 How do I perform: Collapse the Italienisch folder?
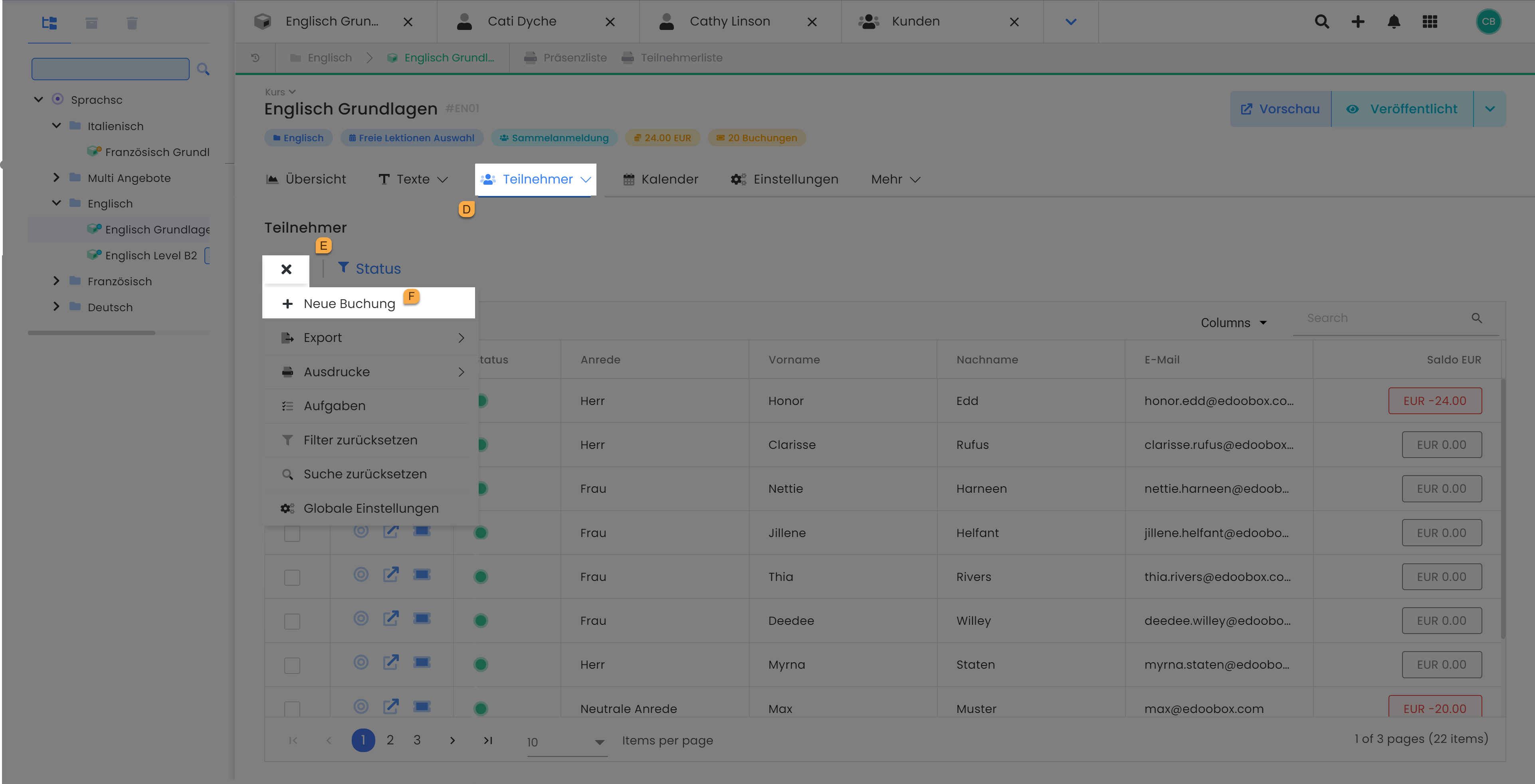pyautogui.click(x=57, y=126)
